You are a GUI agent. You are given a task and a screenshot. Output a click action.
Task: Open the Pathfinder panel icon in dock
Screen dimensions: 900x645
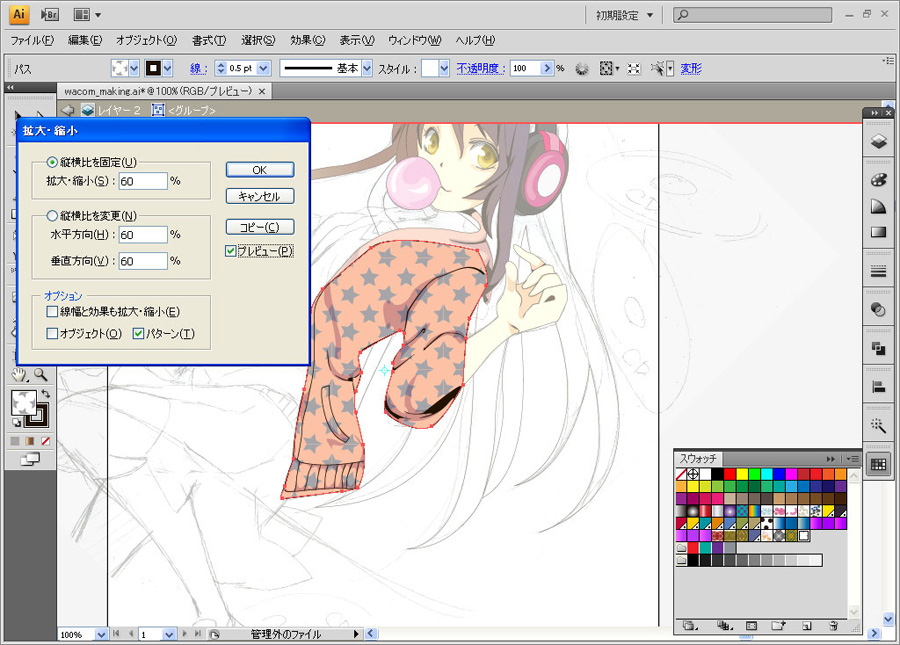coord(878,348)
